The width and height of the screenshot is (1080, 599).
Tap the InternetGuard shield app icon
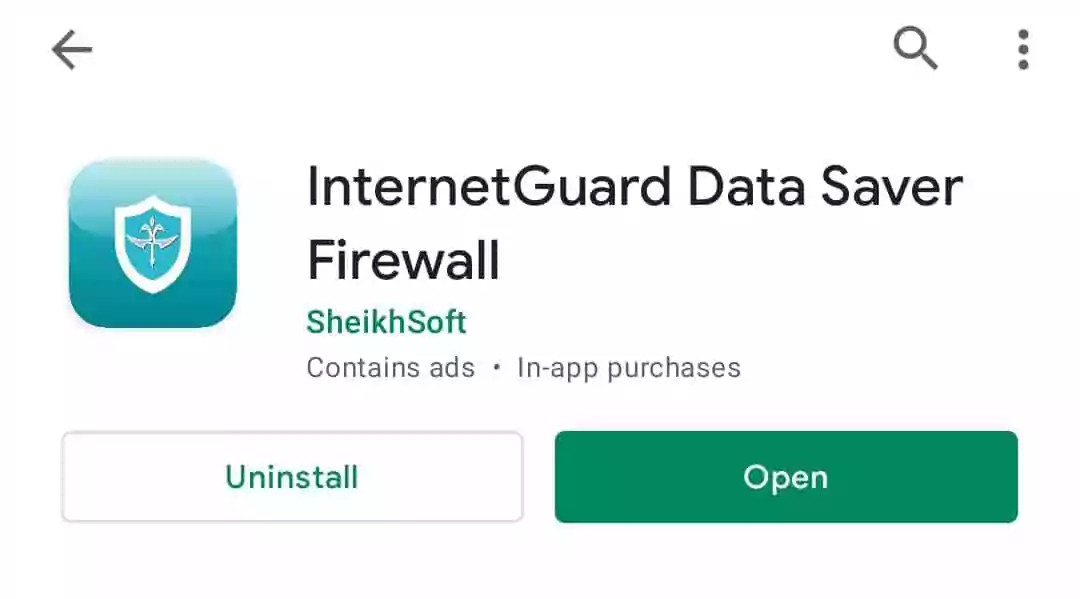153,243
